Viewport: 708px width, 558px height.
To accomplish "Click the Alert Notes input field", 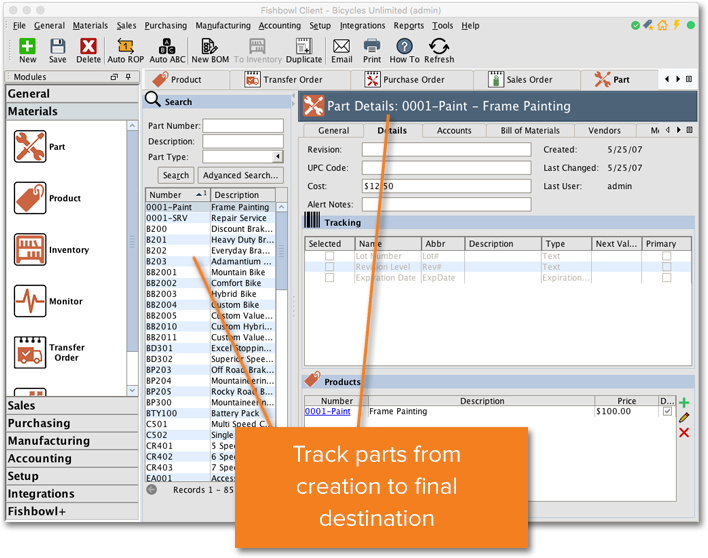I will pos(446,204).
